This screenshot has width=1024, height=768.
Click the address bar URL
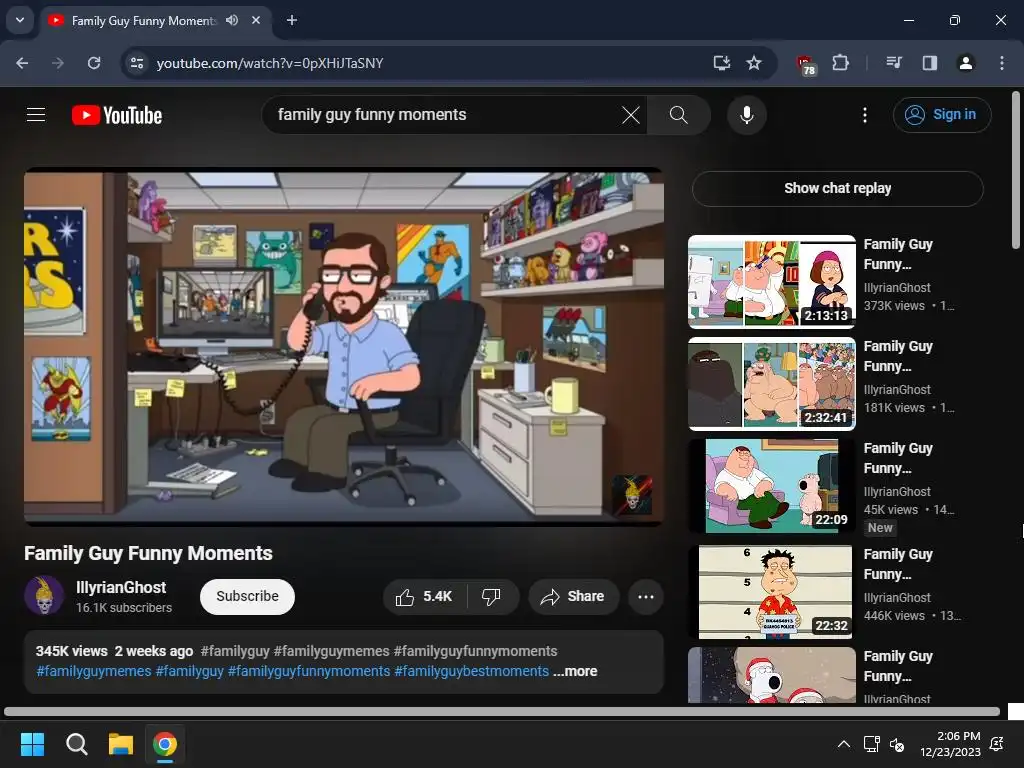point(270,63)
